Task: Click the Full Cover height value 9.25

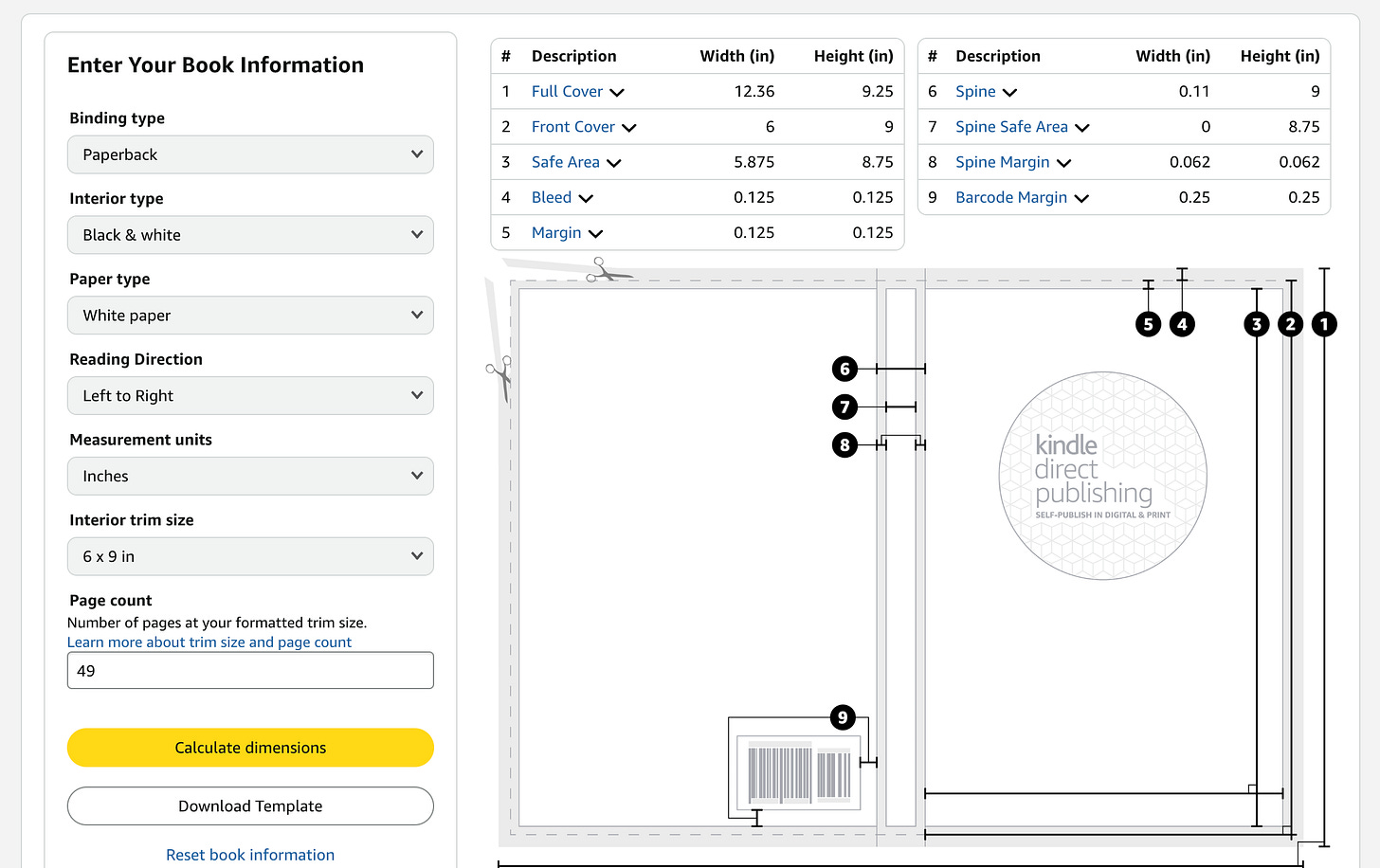Action: point(878,92)
